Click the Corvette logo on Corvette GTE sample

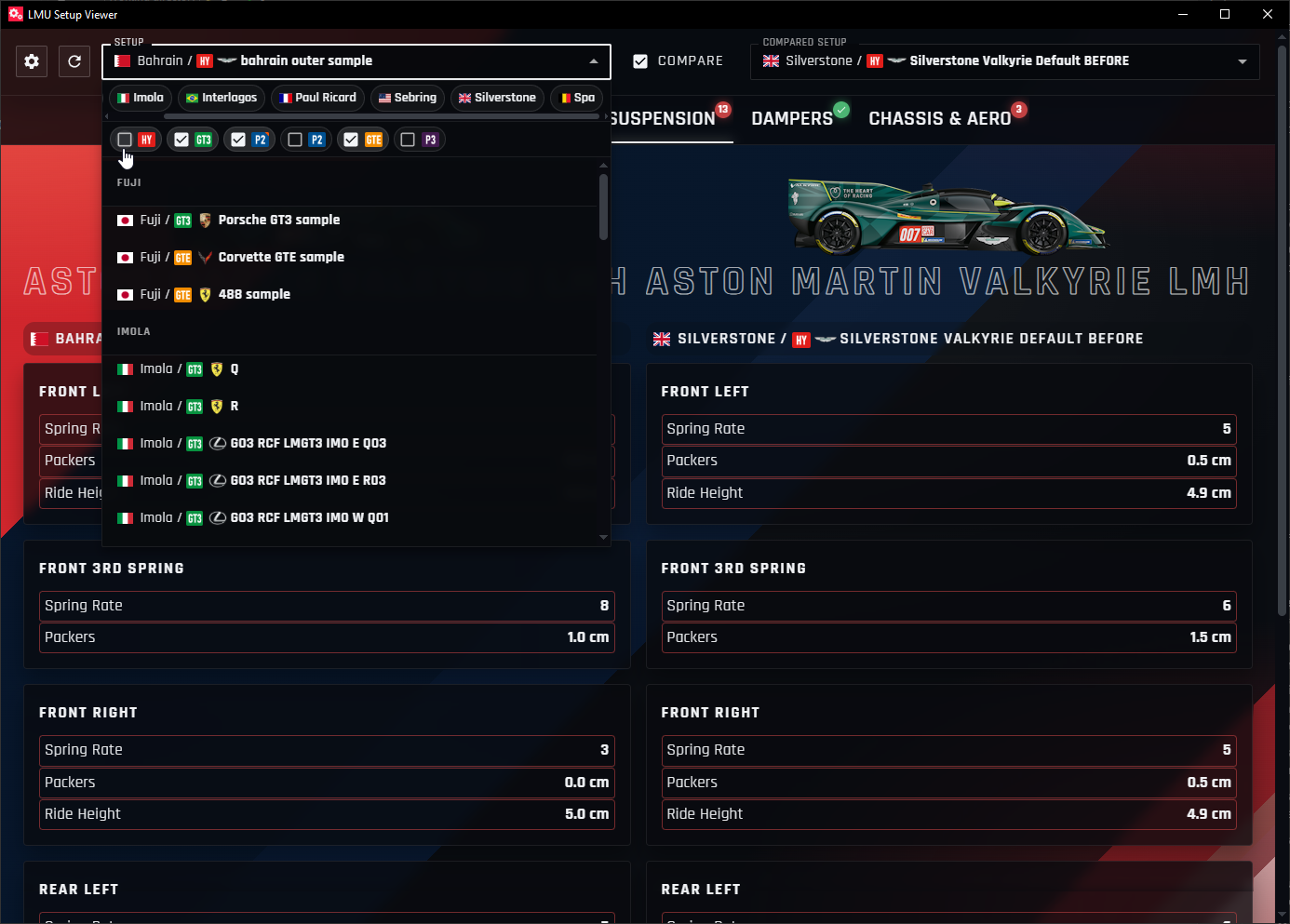pyautogui.click(x=205, y=257)
